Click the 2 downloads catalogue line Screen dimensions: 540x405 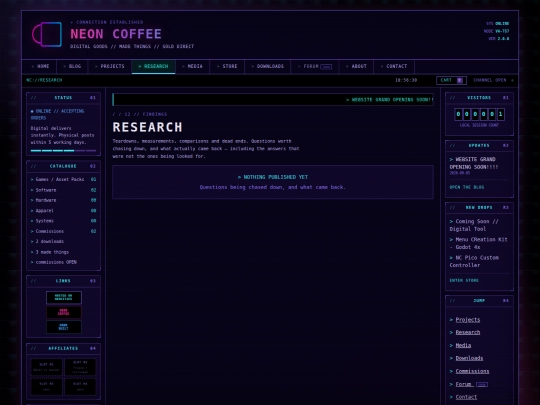click(47, 241)
